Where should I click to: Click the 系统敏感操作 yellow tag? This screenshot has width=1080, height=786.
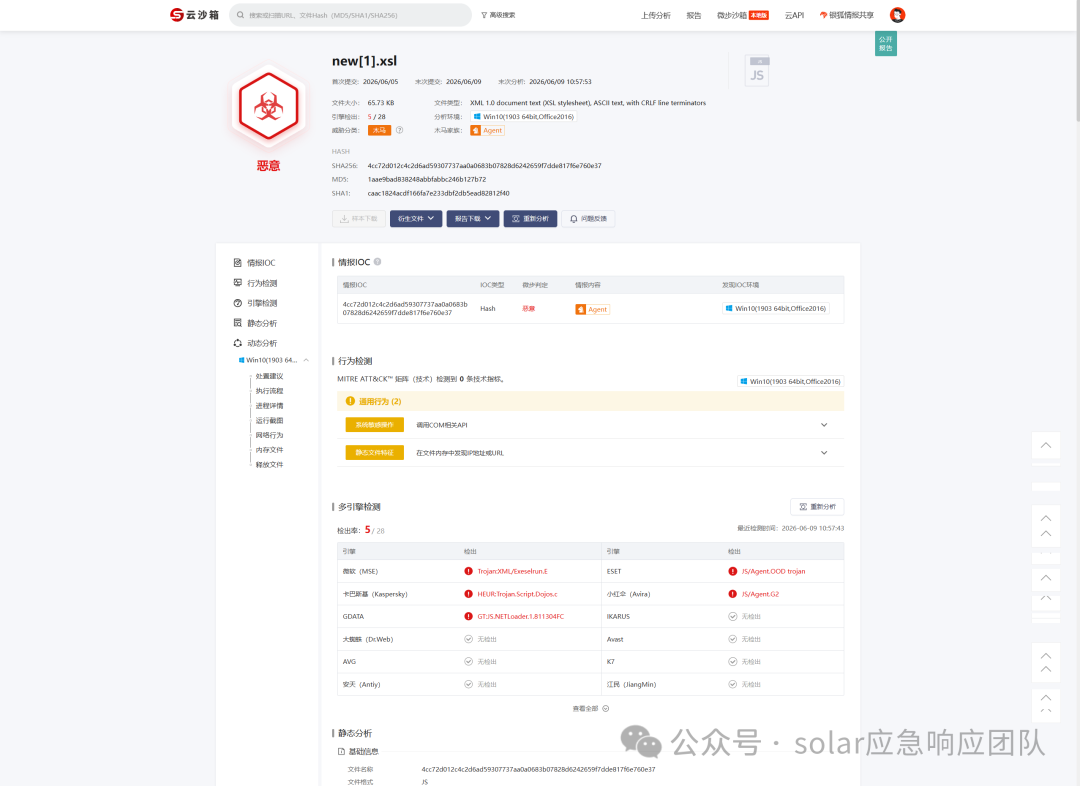point(375,425)
